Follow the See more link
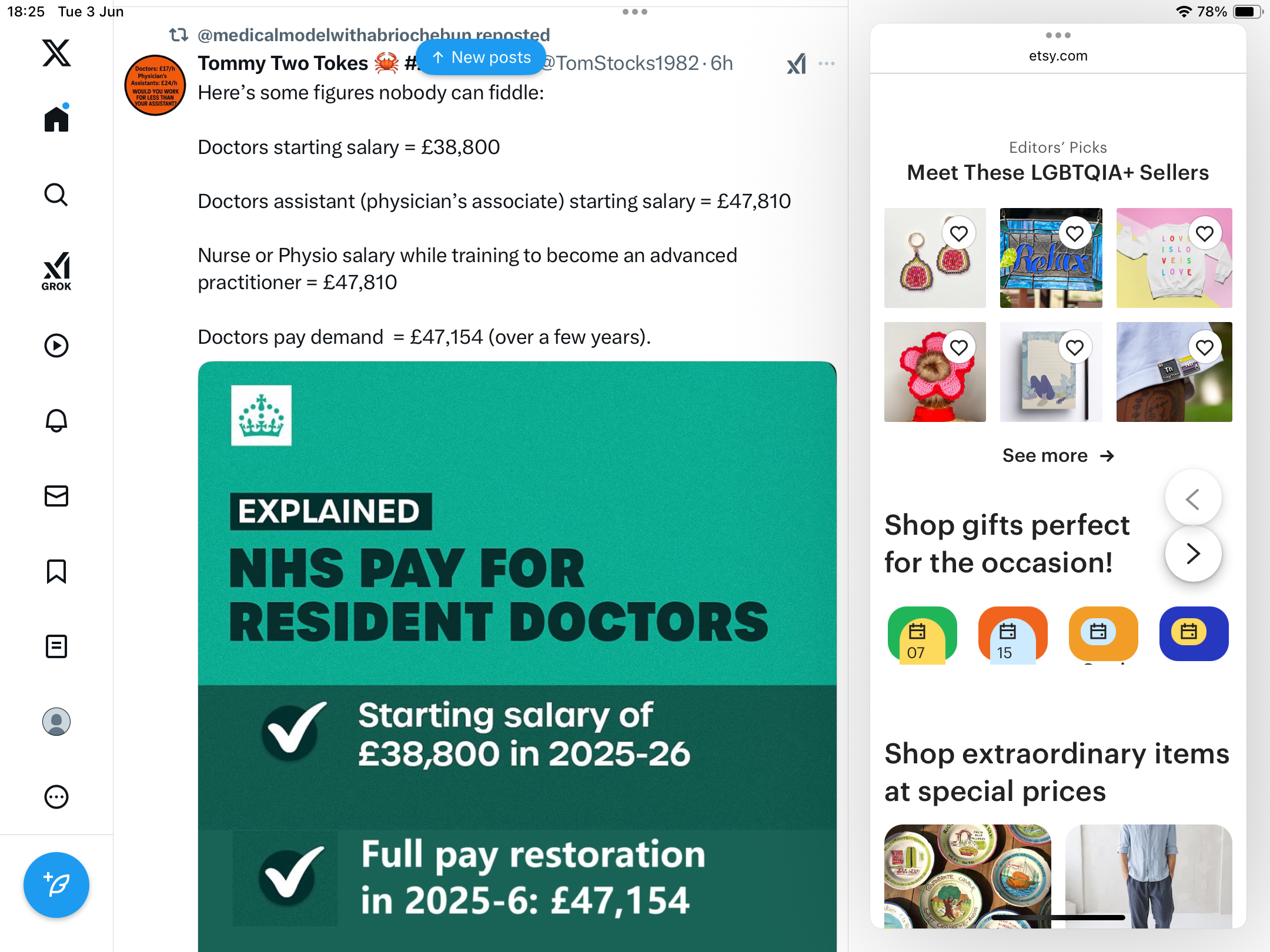Viewport: 1270px width, 952px height. tap(1058, 455)
